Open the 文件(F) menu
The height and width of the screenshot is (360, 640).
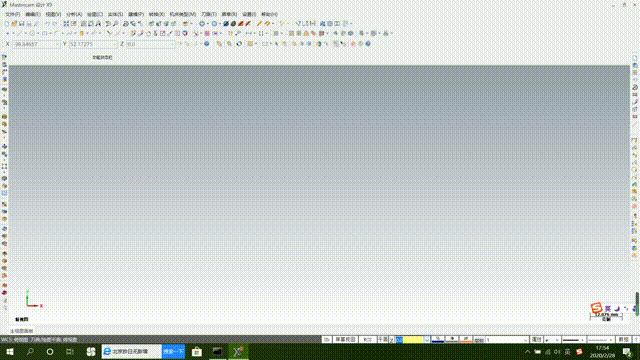pyautogui.click(x=13, y=14)
